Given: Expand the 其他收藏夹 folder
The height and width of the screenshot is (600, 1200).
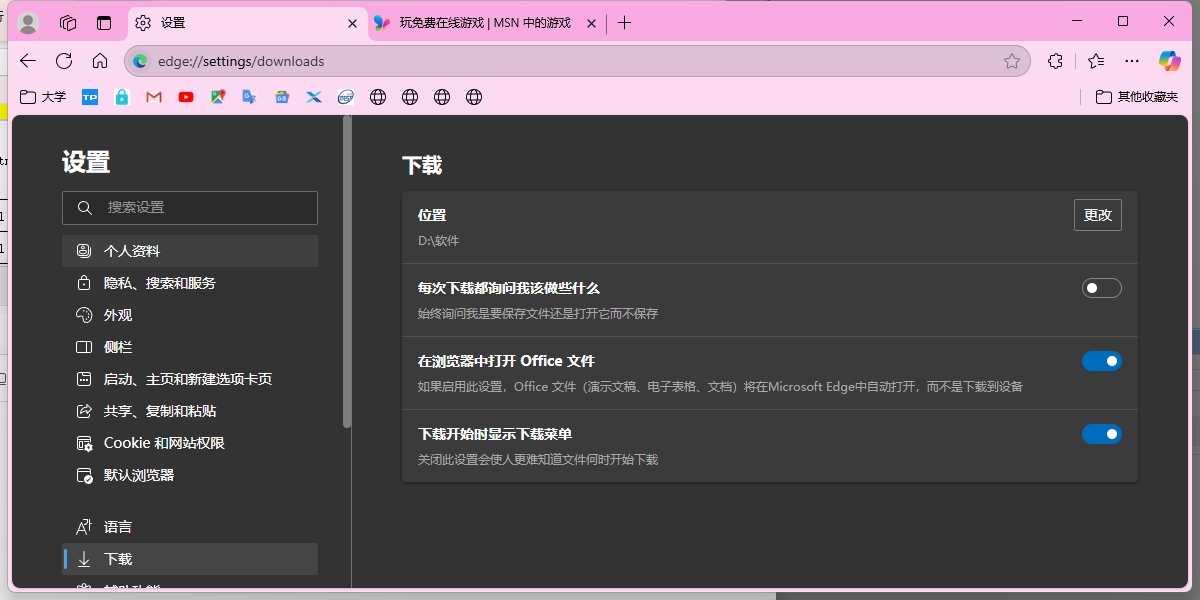Looking at the screenshot, I should click(x=1136, y=97).
